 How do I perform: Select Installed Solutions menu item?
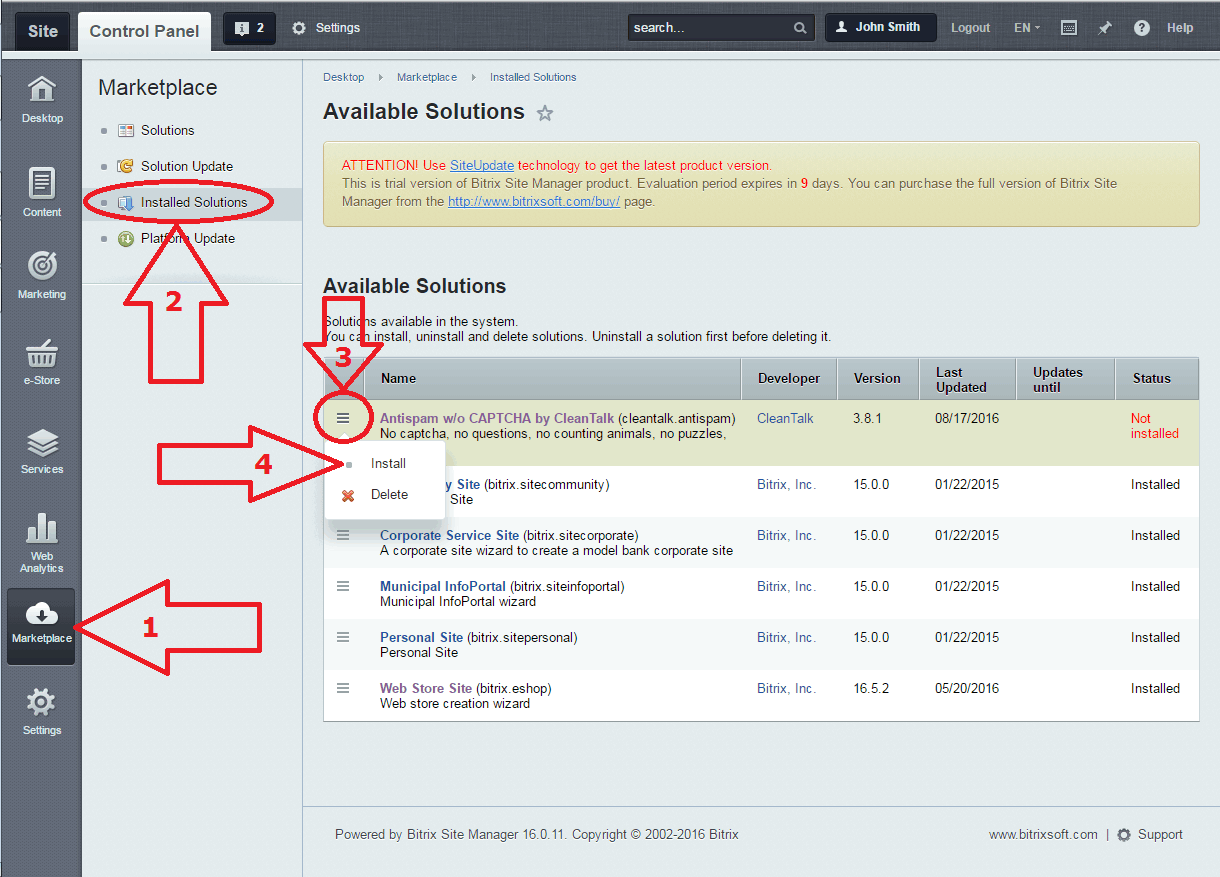click(x=194, y=202)
